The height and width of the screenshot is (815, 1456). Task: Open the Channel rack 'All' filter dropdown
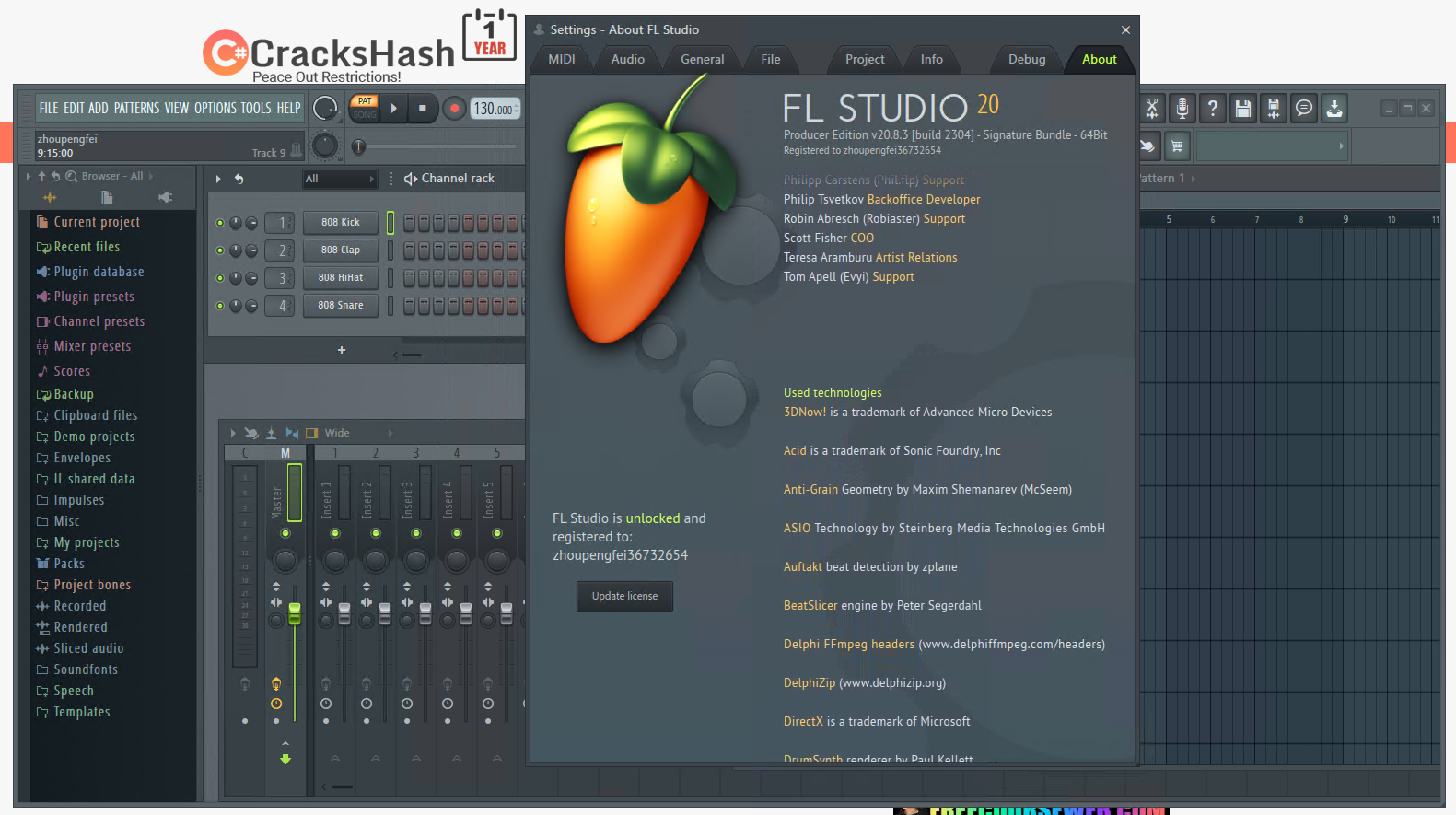tap(340, 179)
